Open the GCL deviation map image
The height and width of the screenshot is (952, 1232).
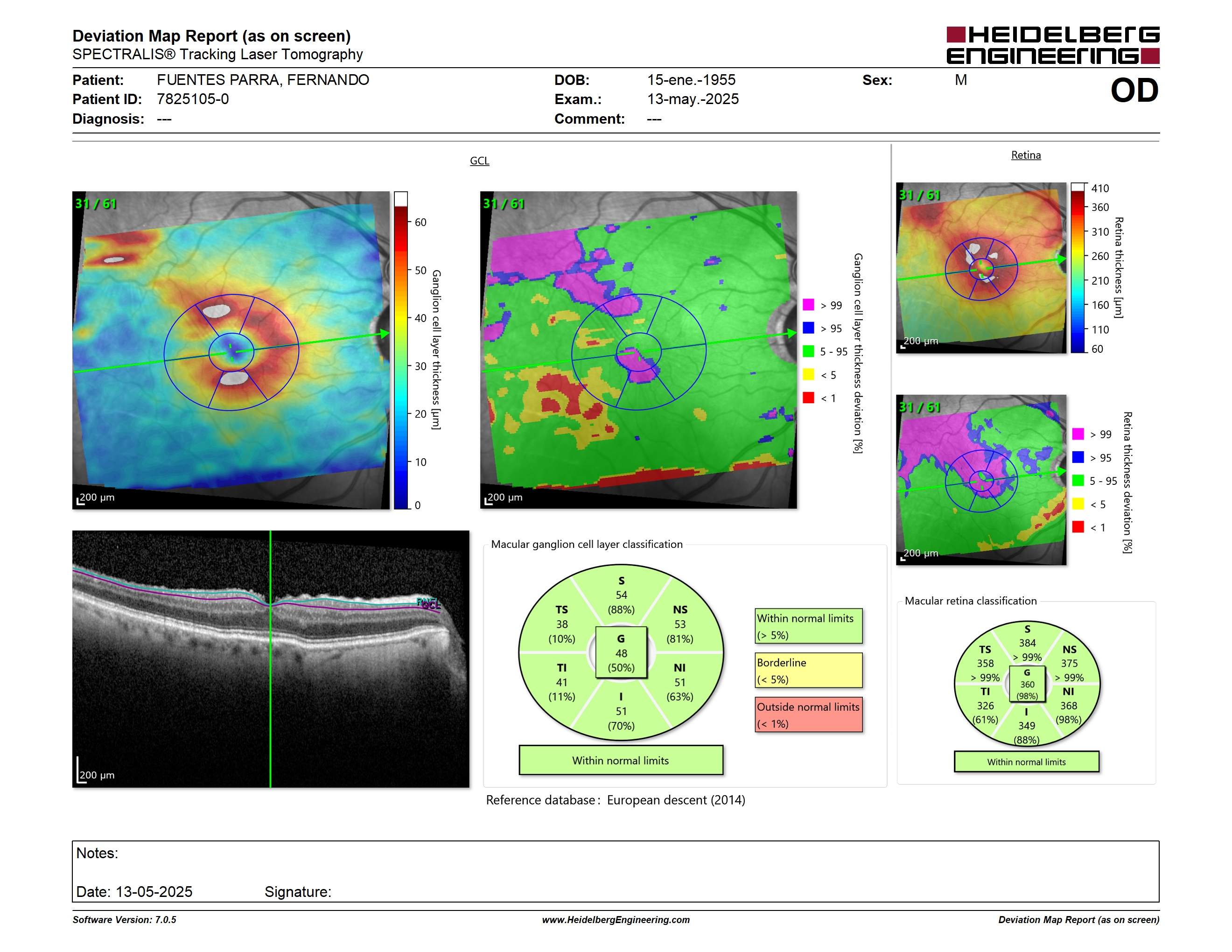click(x=638, y=350)
